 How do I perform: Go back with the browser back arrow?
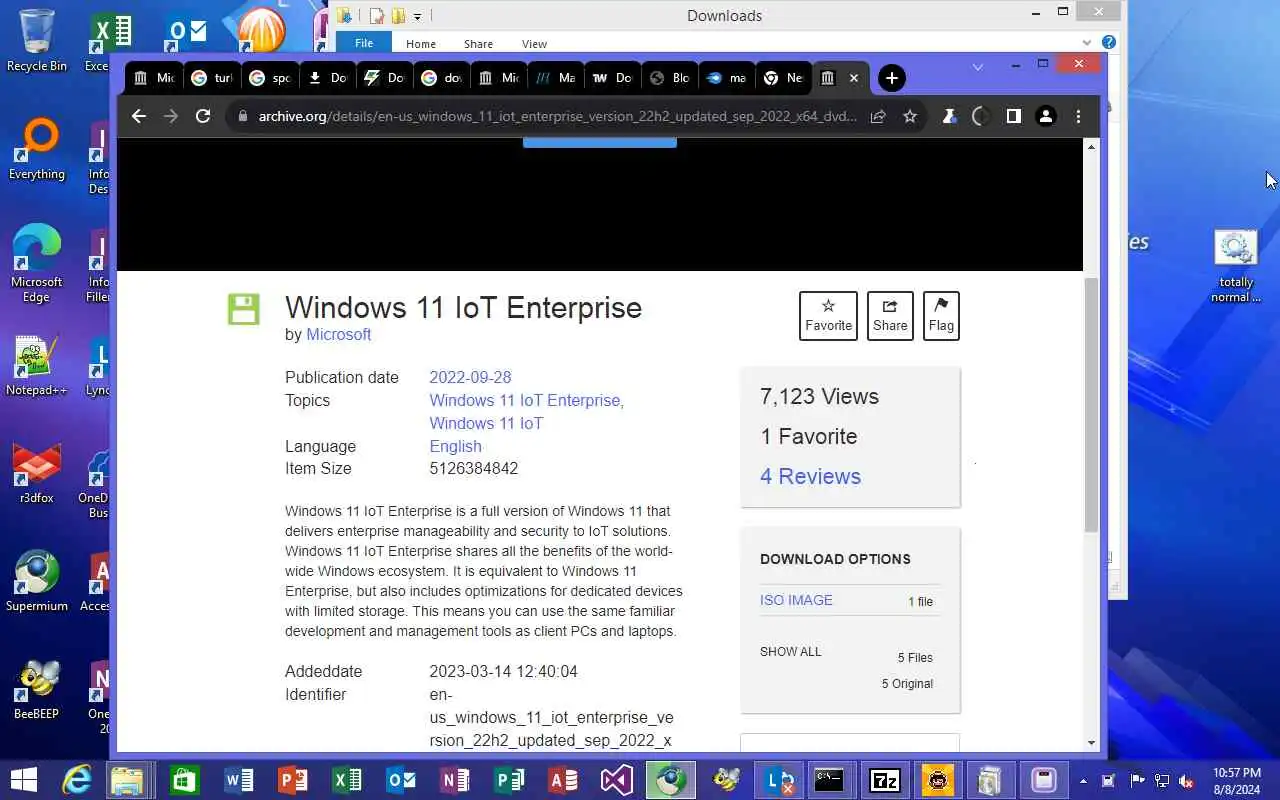tap(139, 116)
